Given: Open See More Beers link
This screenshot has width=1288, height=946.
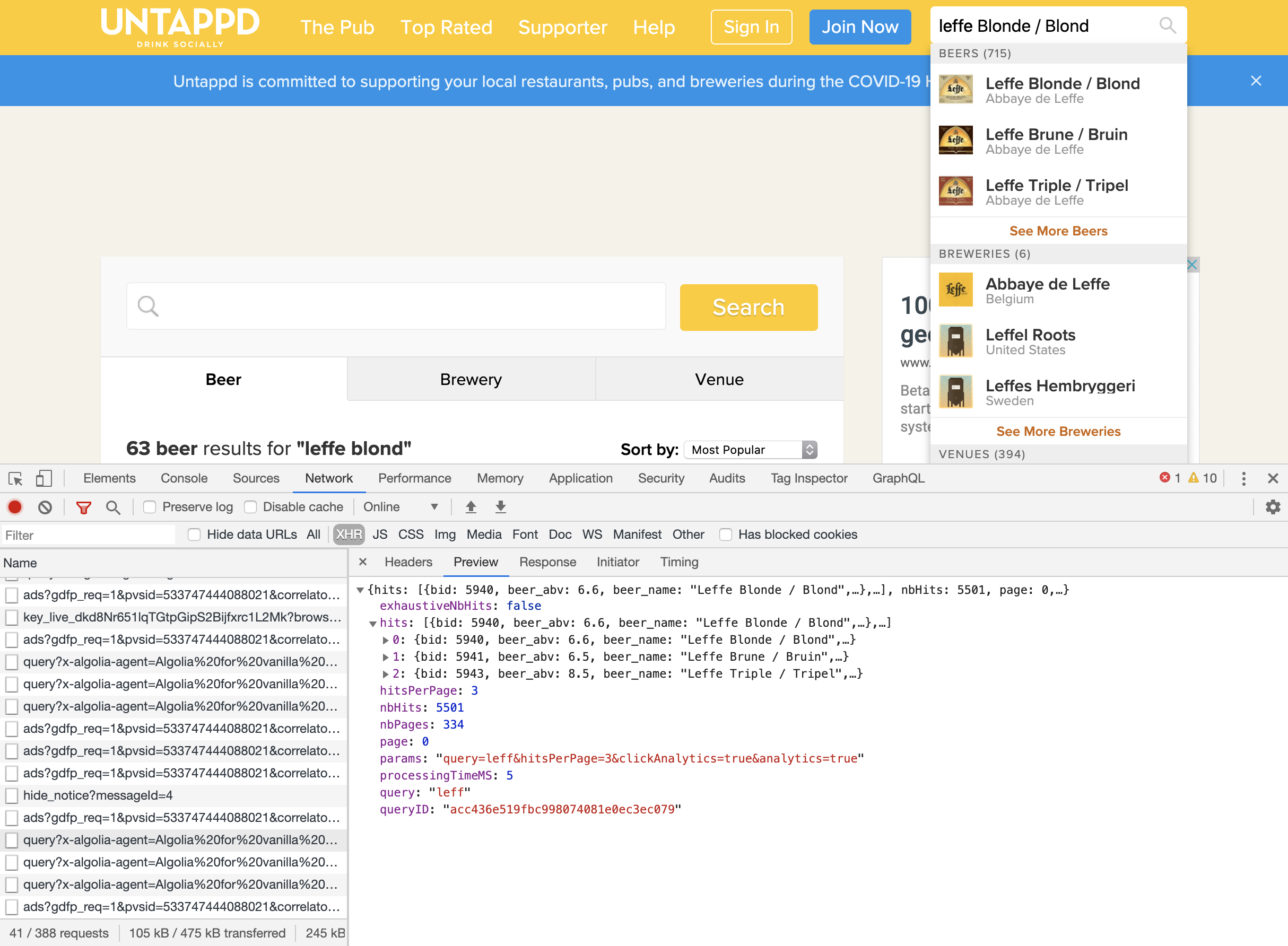Looking at the screenshot, I should tap(1058, 231).
